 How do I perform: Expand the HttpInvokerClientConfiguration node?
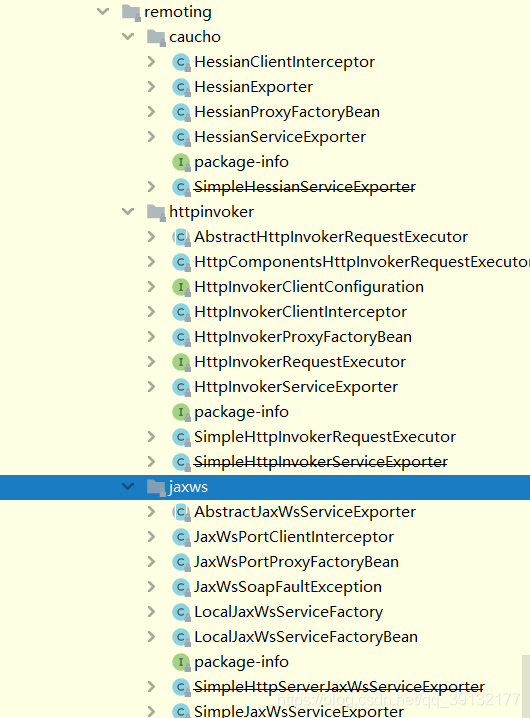tap(152, 287)
